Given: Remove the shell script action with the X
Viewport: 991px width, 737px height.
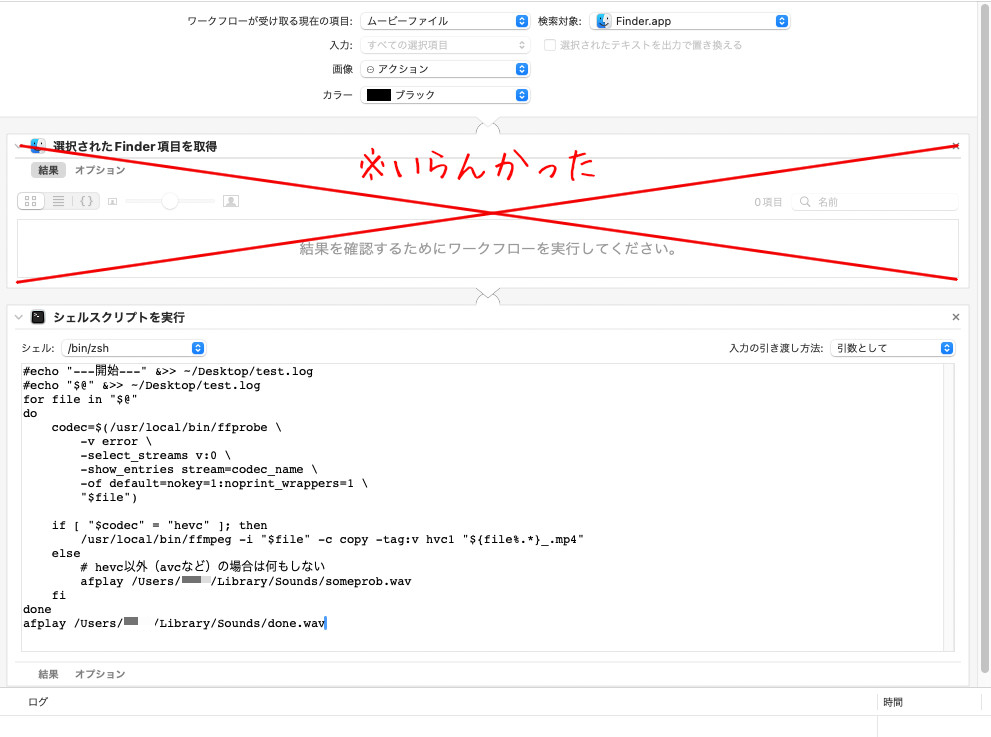Looking at the screenshot, I should pos(955,317).
